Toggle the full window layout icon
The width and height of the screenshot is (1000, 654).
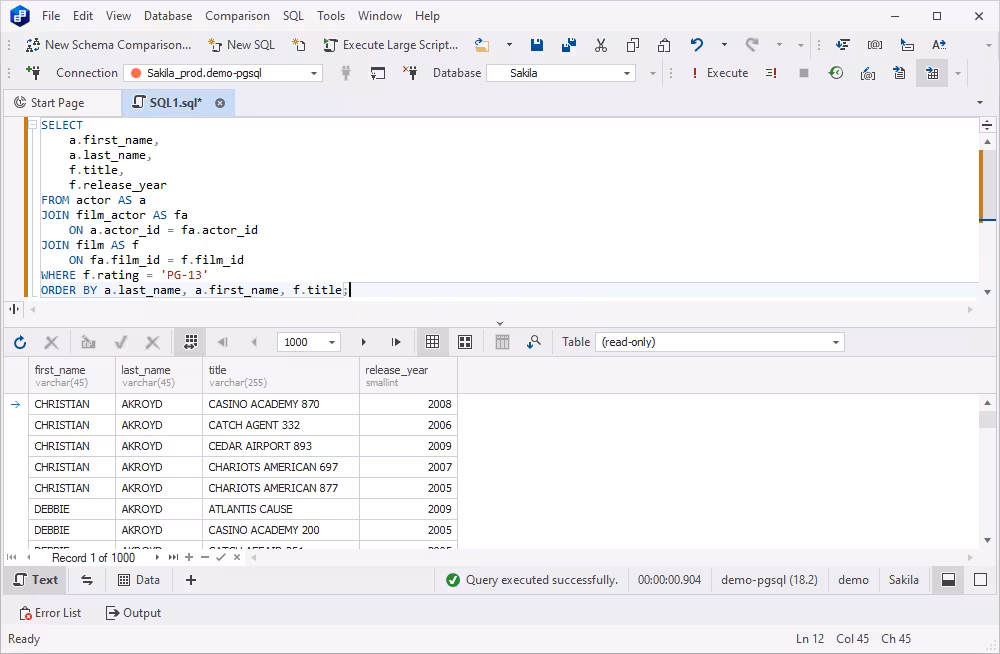tap(980, 580)
